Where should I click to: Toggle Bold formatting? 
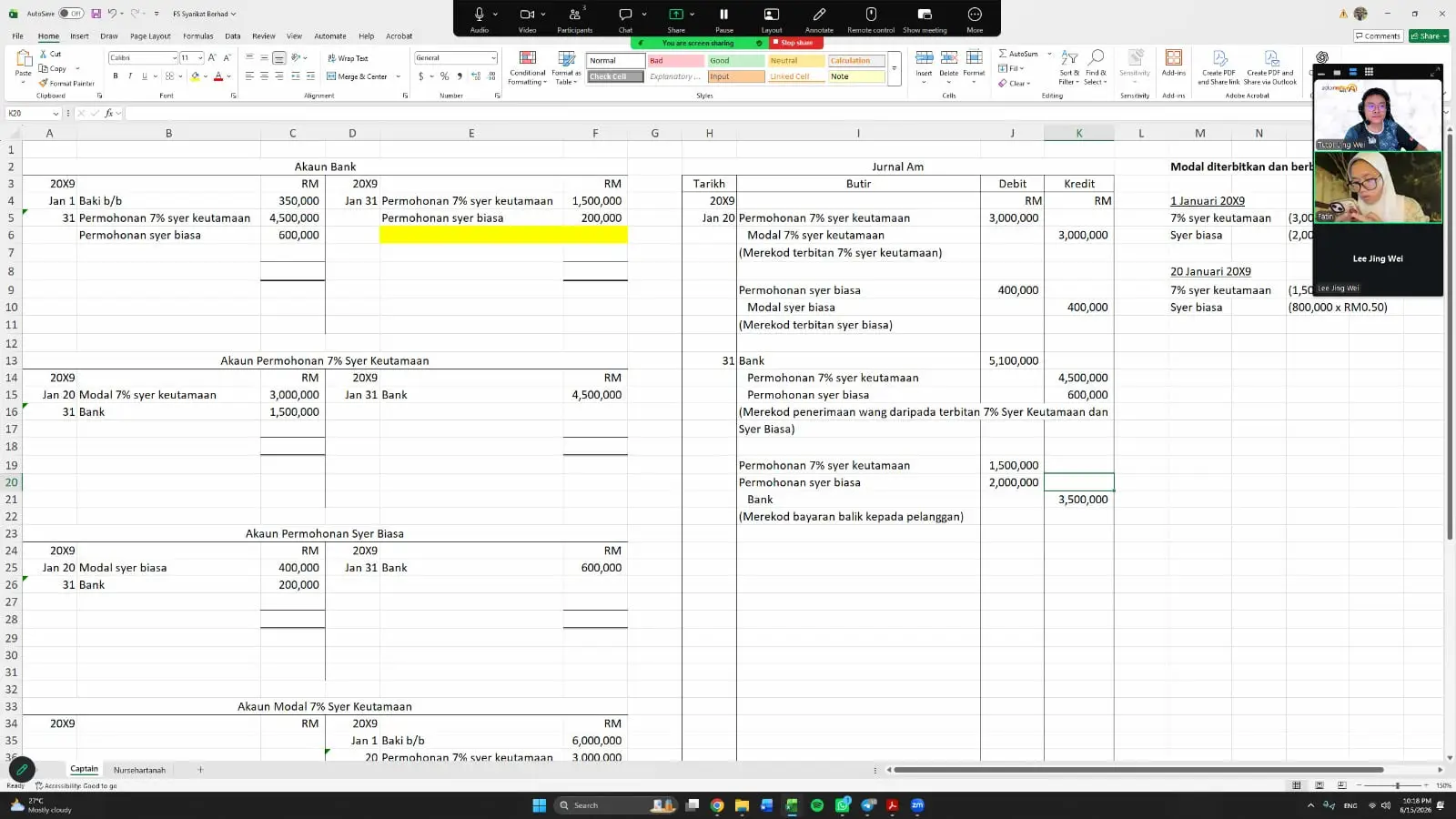[116, 76]
